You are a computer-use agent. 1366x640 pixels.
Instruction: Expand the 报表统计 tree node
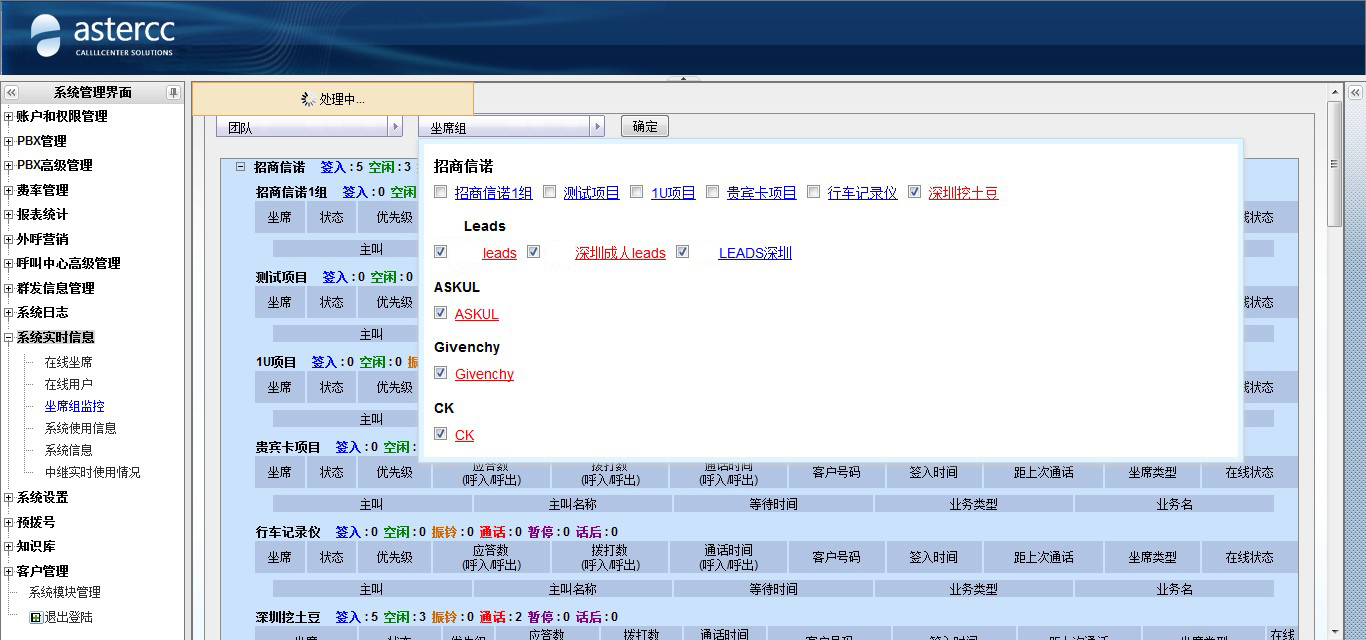9,214
